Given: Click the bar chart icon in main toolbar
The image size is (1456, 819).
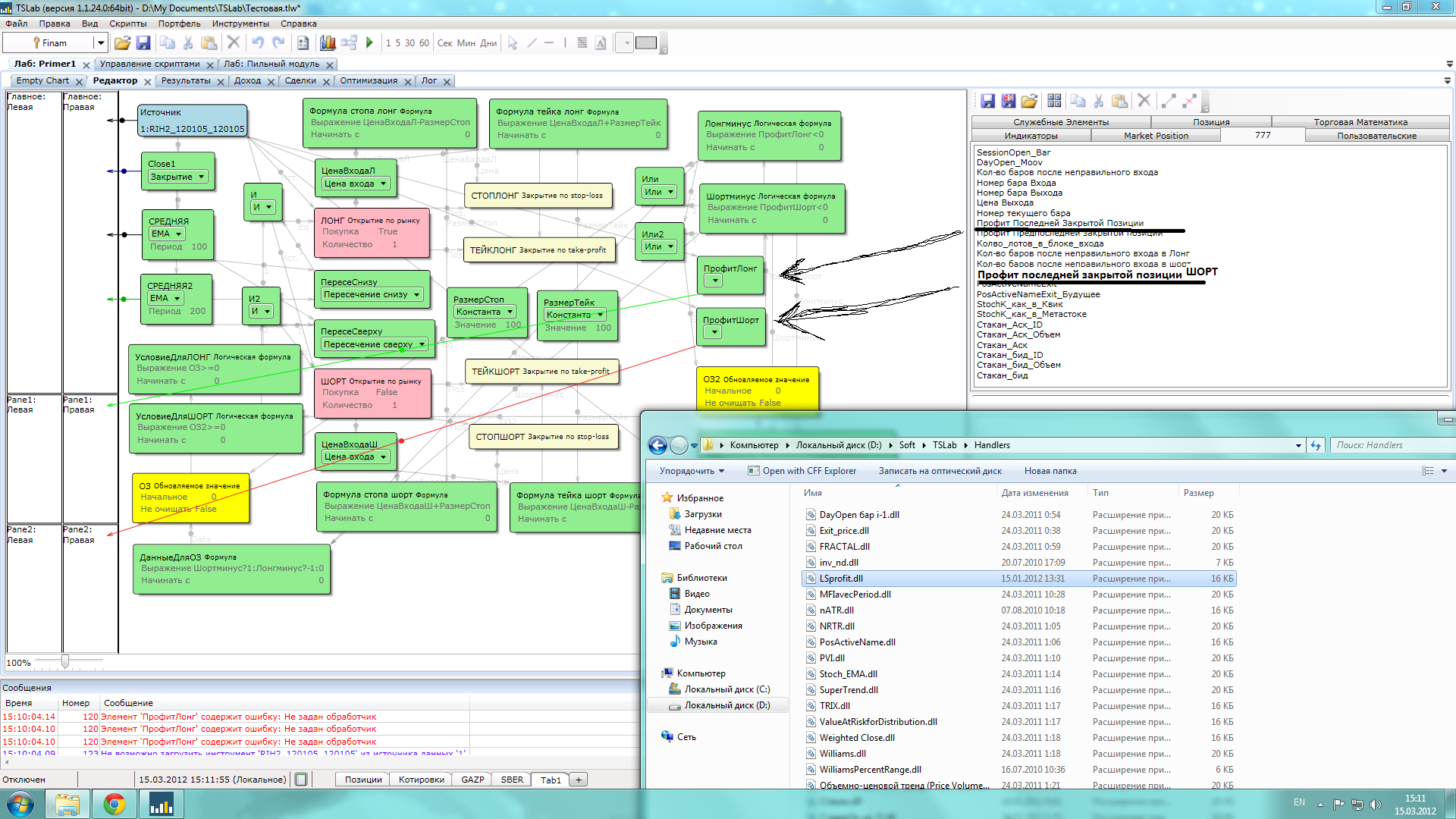Looking at the screenshot, I should click(x=328, y=43).
